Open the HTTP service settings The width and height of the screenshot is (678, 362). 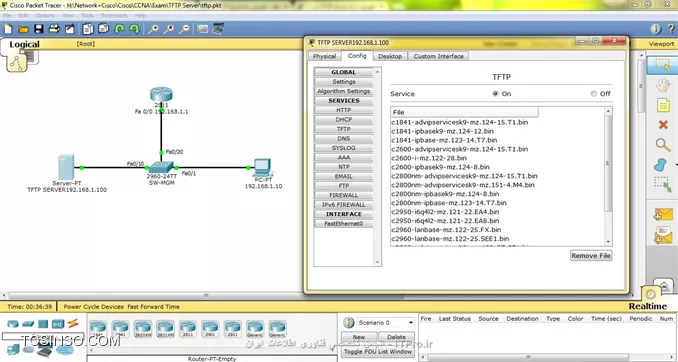pyautogui.click(x=344, y=110)
